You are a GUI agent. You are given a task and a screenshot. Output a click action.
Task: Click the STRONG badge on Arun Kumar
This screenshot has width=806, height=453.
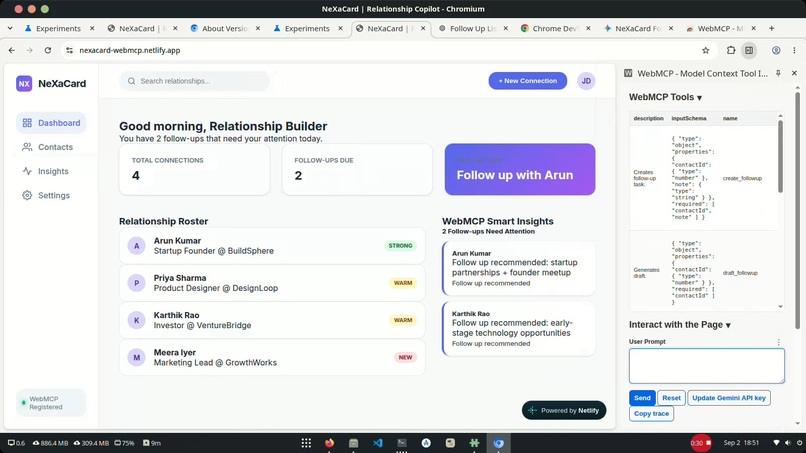(400, 246)
